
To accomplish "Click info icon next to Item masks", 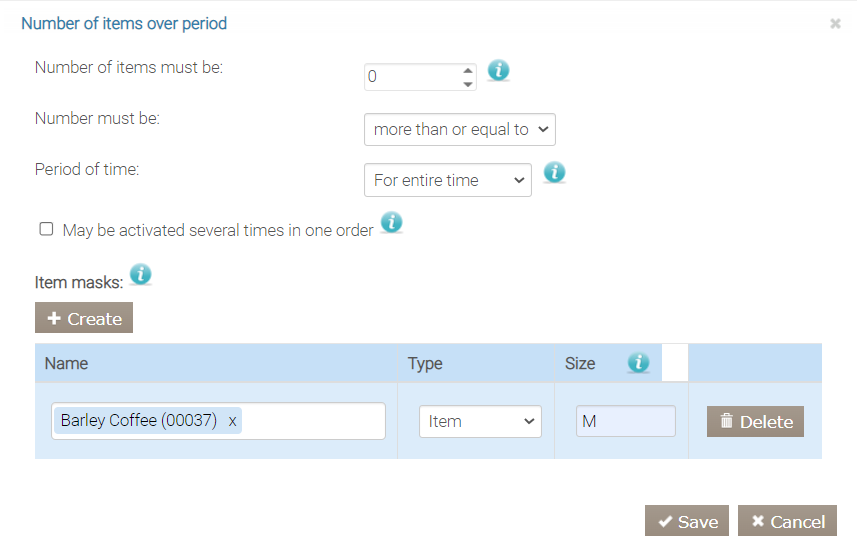I will 141,274.
